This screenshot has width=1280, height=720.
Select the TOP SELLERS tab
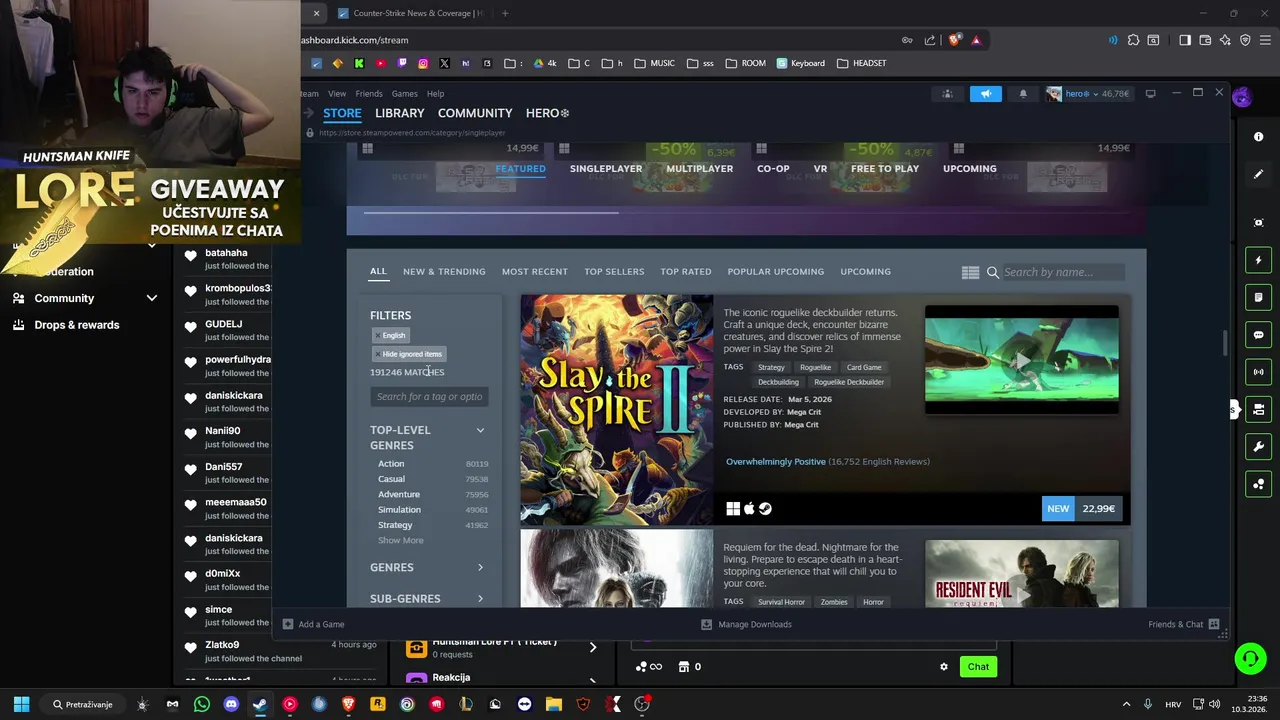pos(614,272)
